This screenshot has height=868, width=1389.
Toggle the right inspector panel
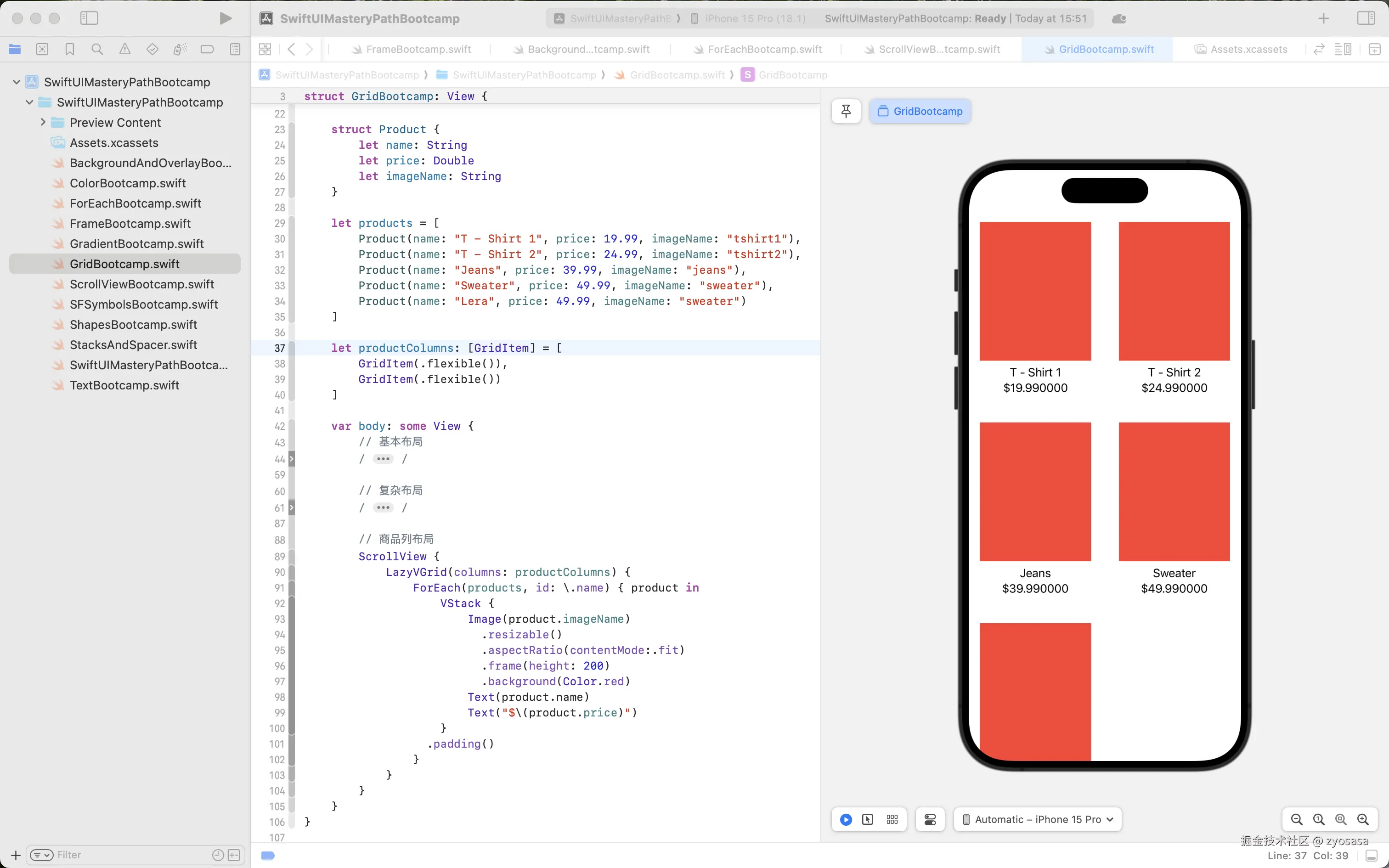pyautogui.click(x=1366, y=18)
